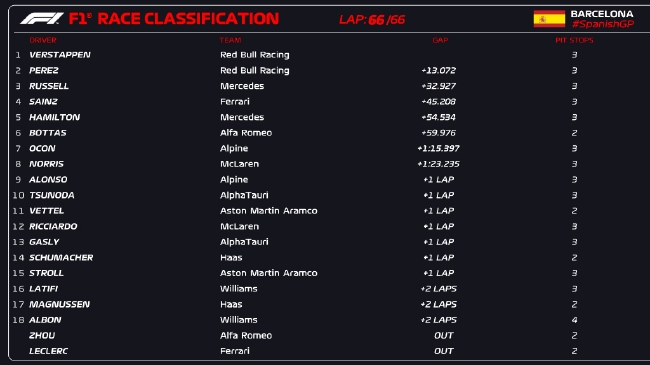This screenshot has width=650, height=365.
Task: Select the TEAM column header
Action: tap(230, 40)
